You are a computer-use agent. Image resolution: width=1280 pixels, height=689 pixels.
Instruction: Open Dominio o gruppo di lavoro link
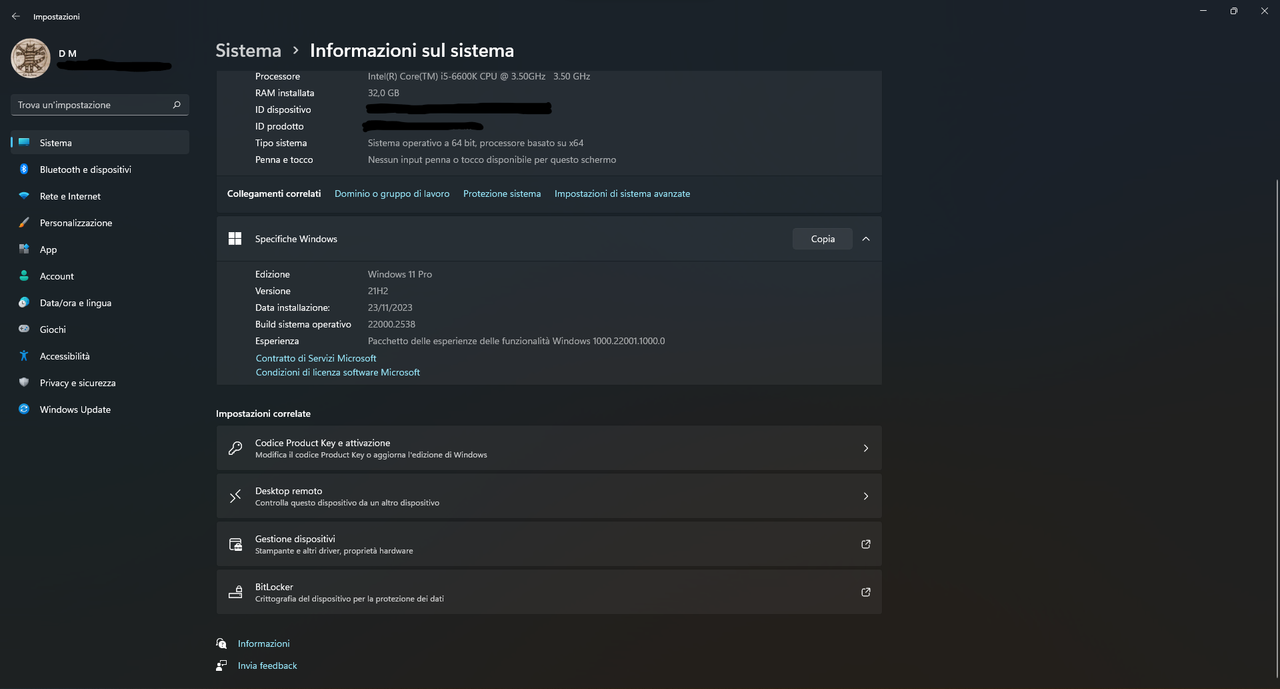coord(392,194)
